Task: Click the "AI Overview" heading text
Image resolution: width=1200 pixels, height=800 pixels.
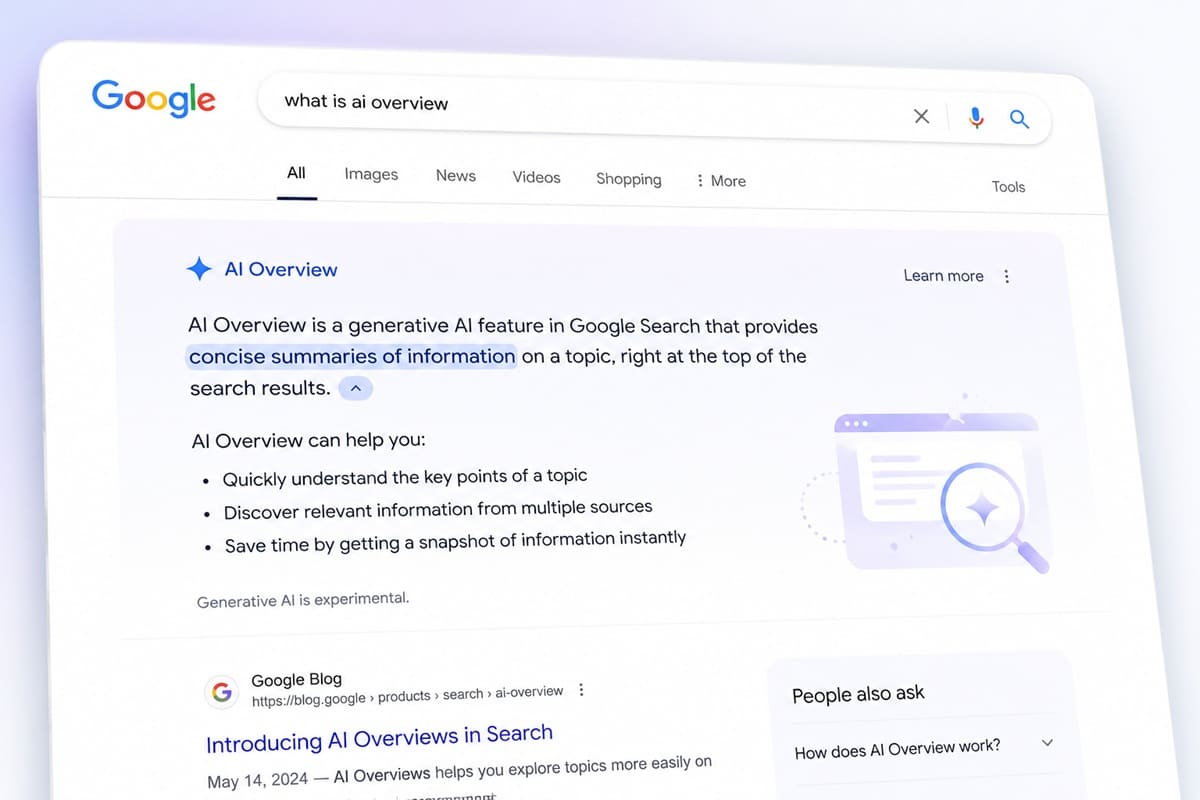Action: pyautogui.click(x=281, y=269)
